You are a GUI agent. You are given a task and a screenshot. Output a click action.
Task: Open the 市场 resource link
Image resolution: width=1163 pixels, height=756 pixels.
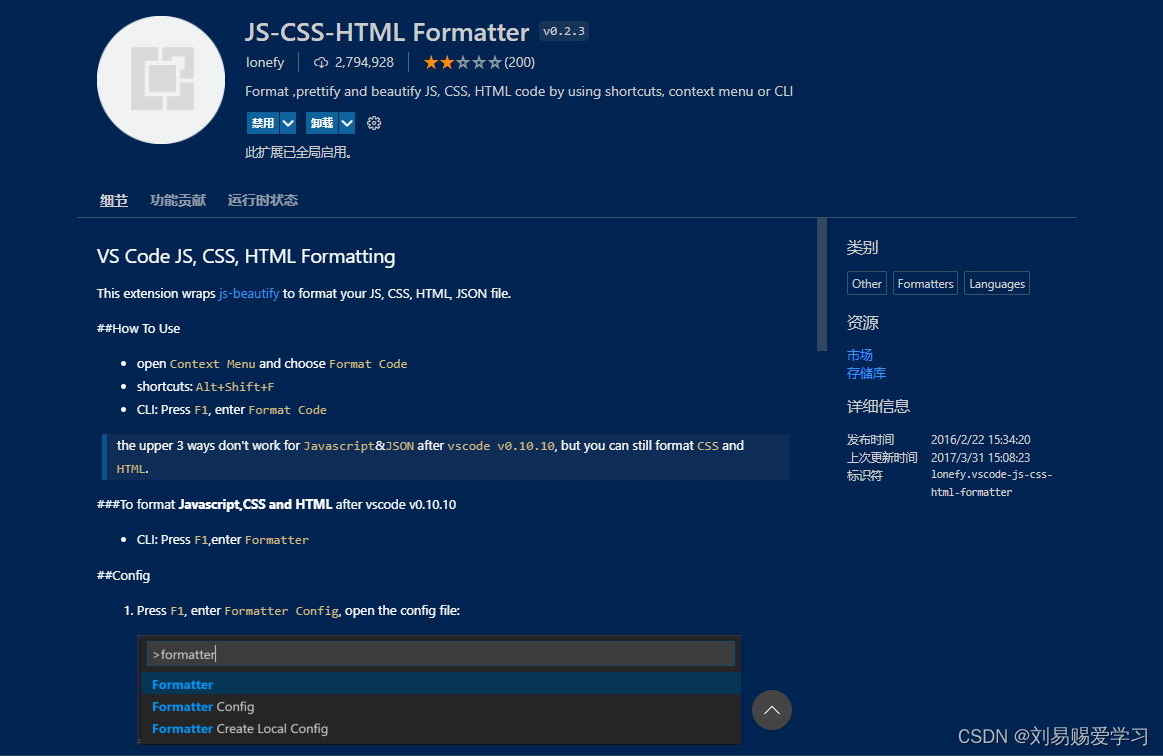[860, 355]
